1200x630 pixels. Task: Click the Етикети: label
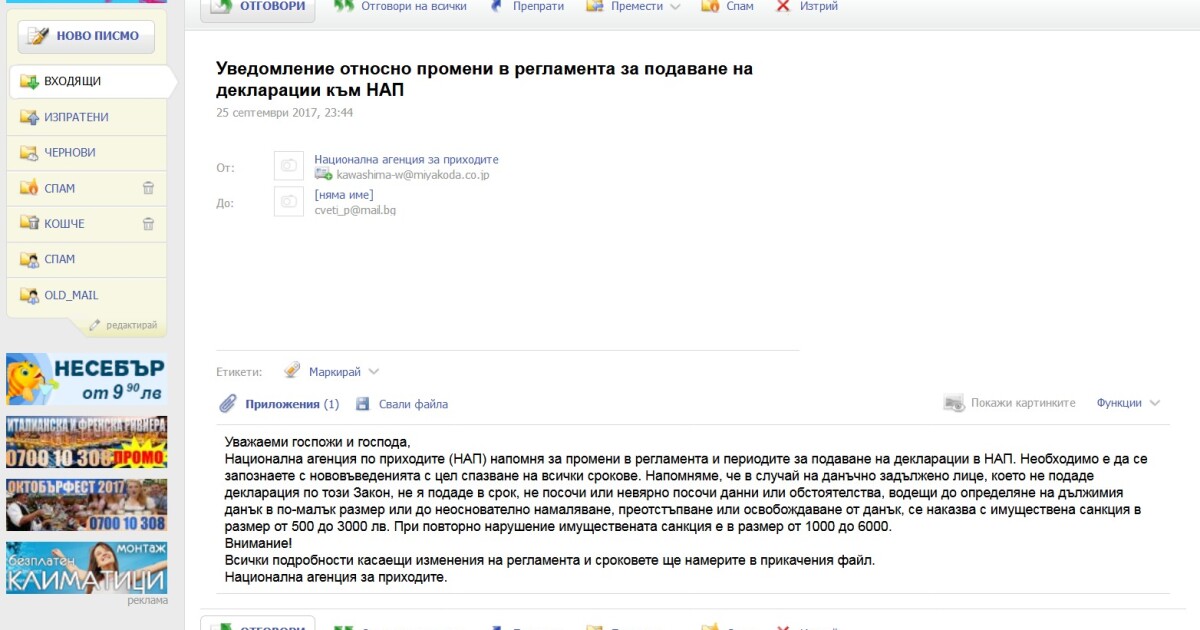point(239,372)
